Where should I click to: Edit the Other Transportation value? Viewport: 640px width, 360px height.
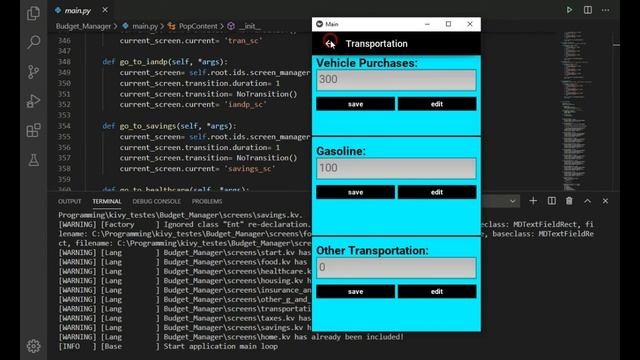[x=437, y=291]
